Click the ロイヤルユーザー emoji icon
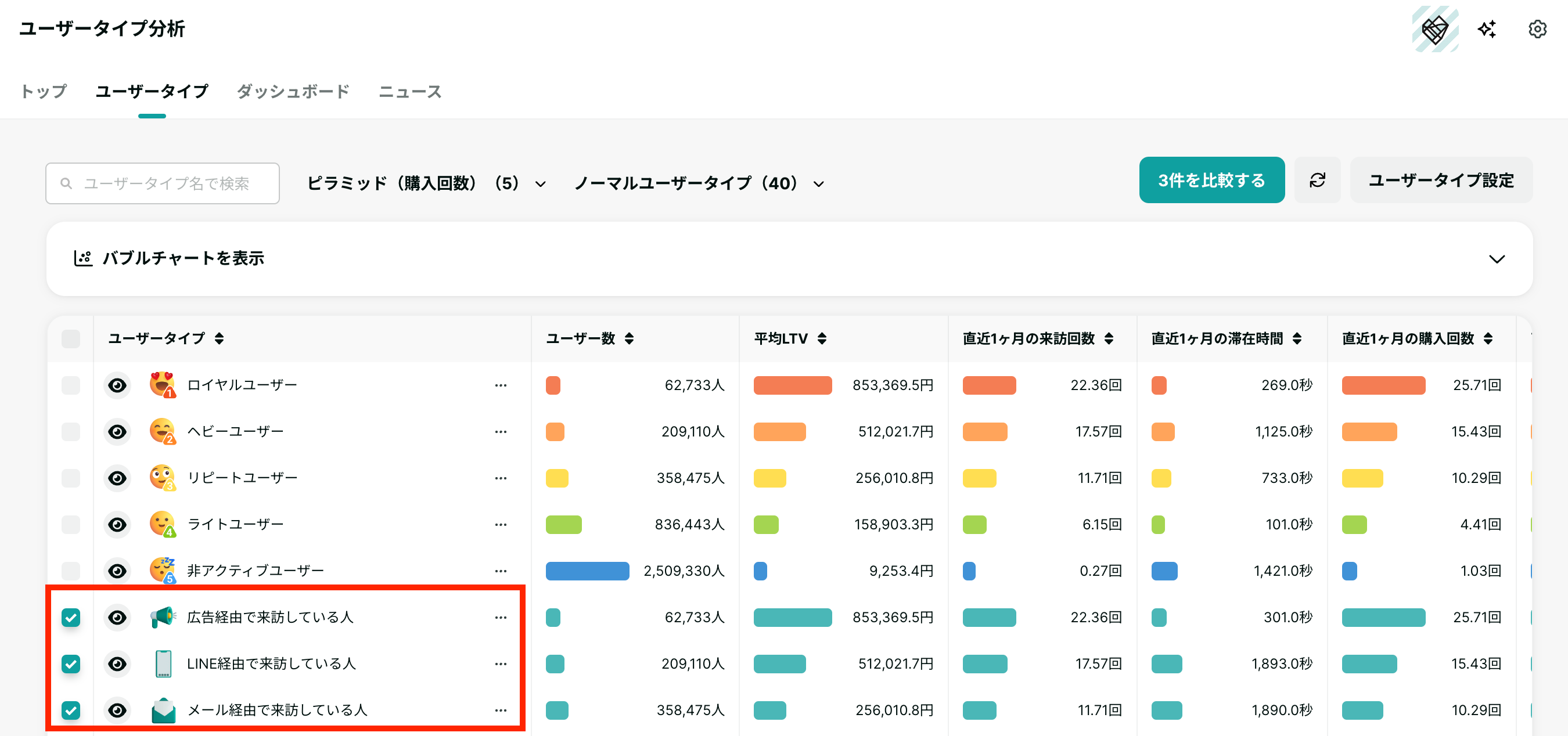 (x=163, y=384)
